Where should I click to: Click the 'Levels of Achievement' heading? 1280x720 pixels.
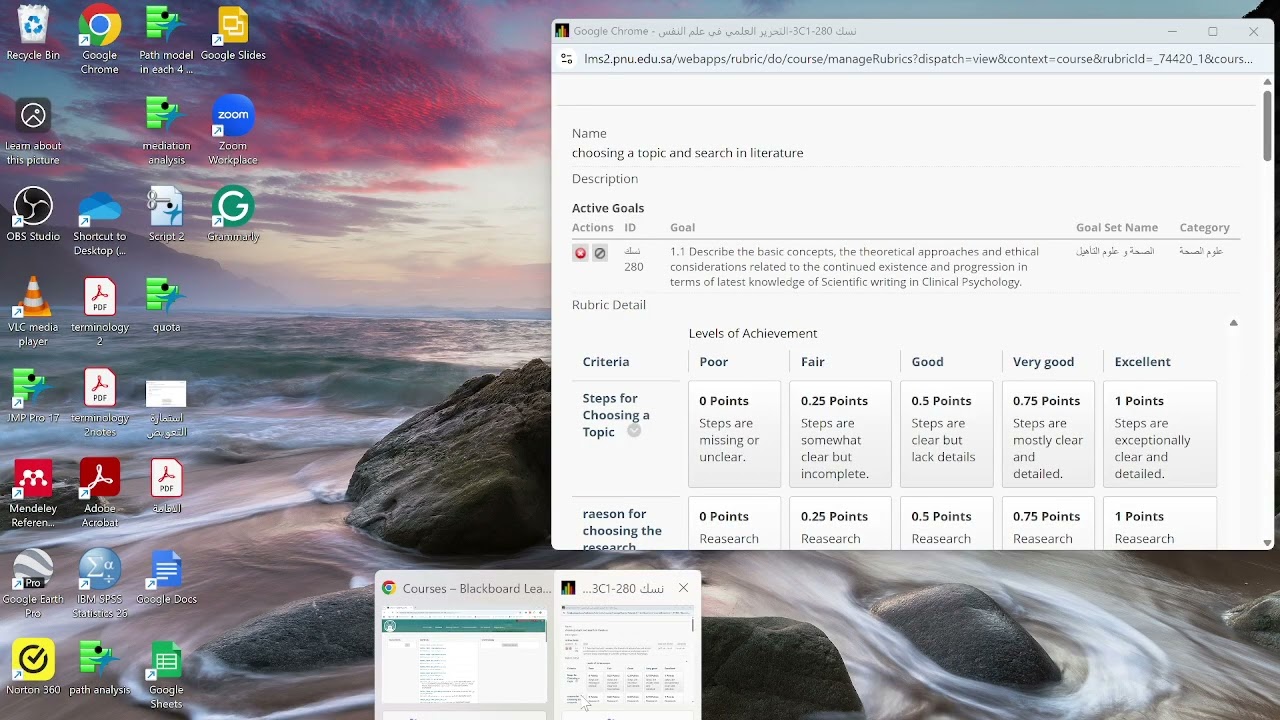pos(753,333)
